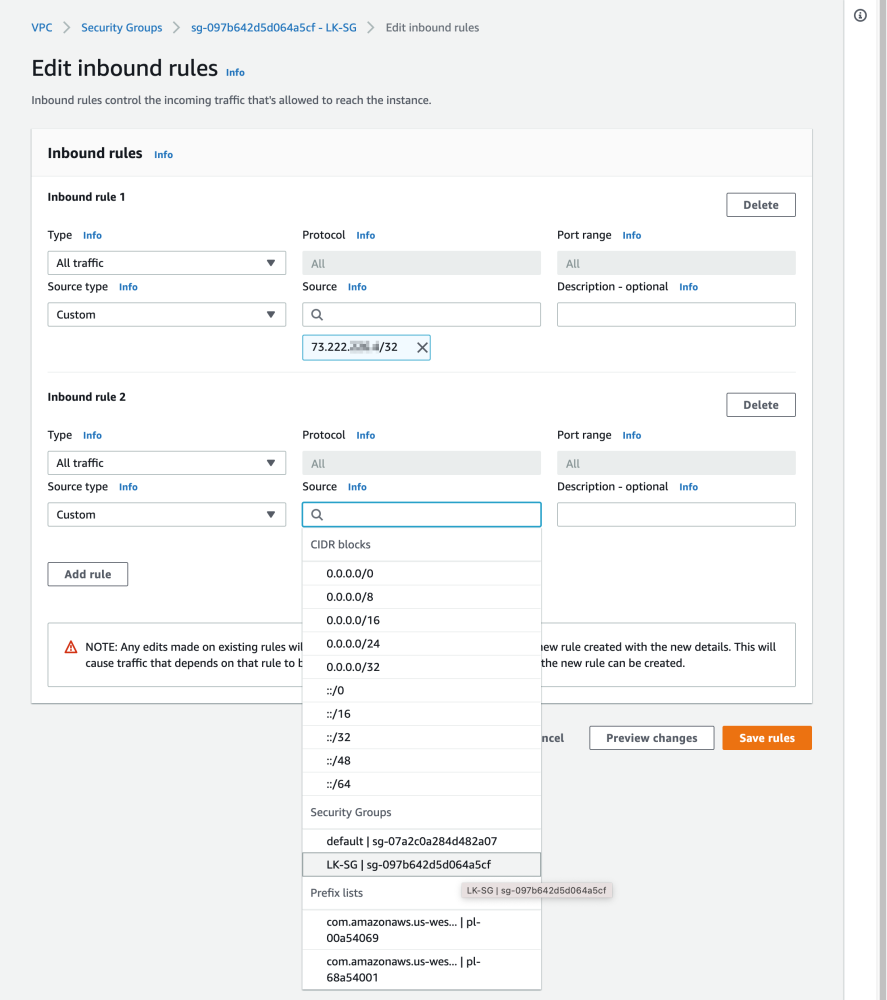Screen dimensions: 887x1000
Task: Click the orange Save rules button
Action: (767, 738)
